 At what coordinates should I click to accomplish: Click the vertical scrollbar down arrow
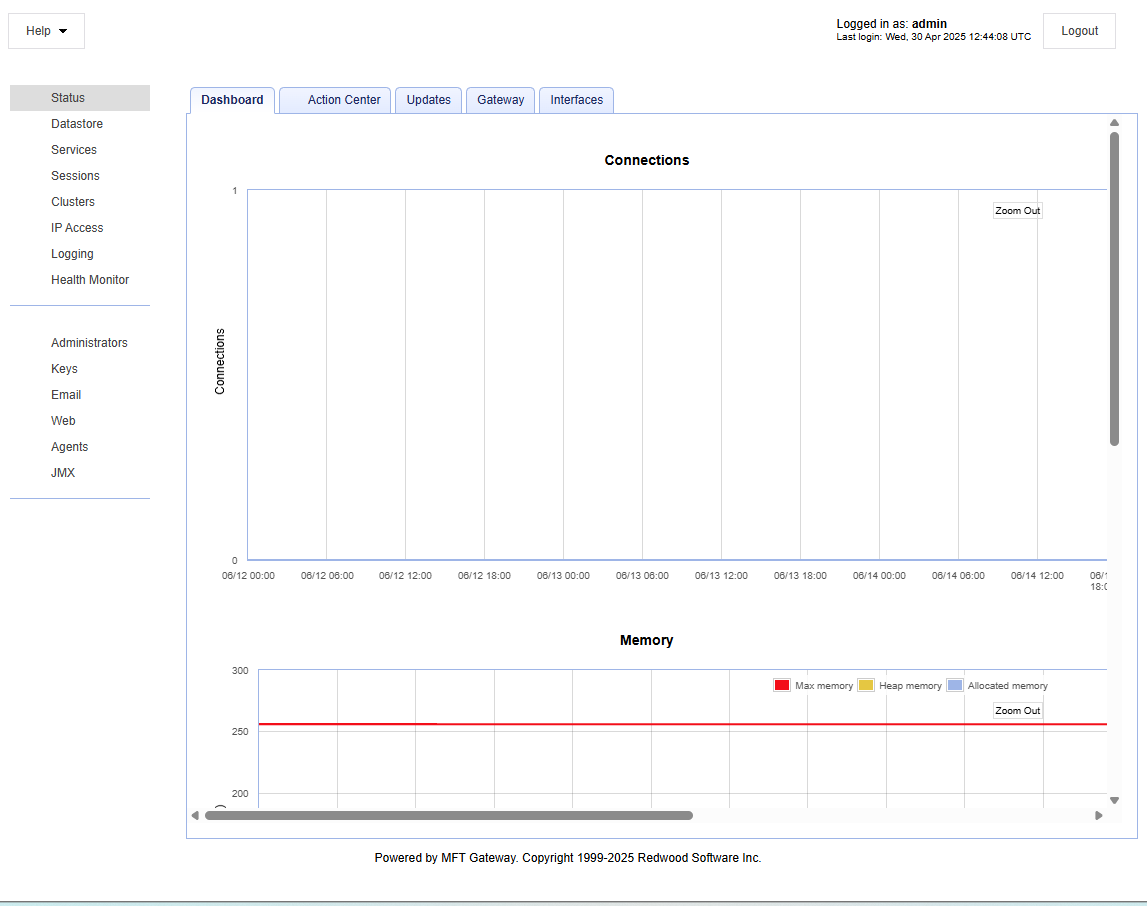tap(1114, 801)
